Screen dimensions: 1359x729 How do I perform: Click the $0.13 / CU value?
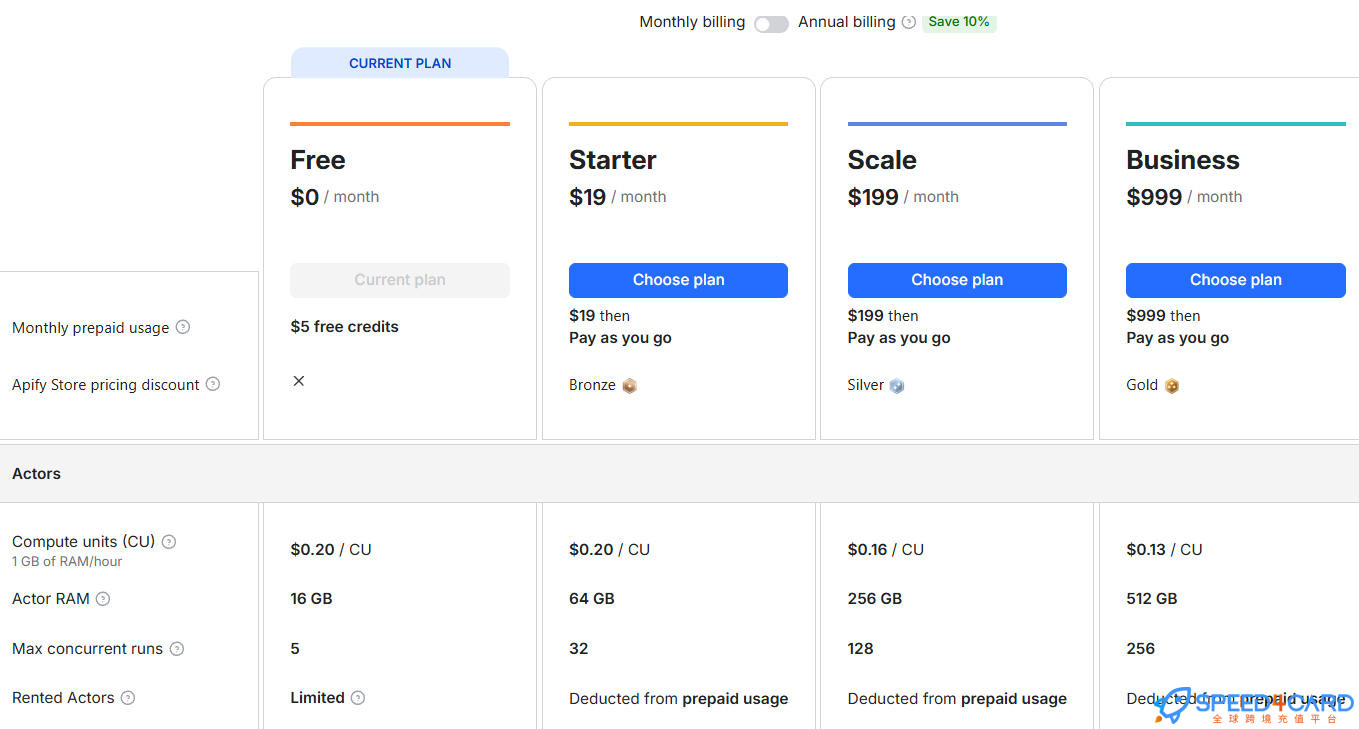click(1164, 550)
